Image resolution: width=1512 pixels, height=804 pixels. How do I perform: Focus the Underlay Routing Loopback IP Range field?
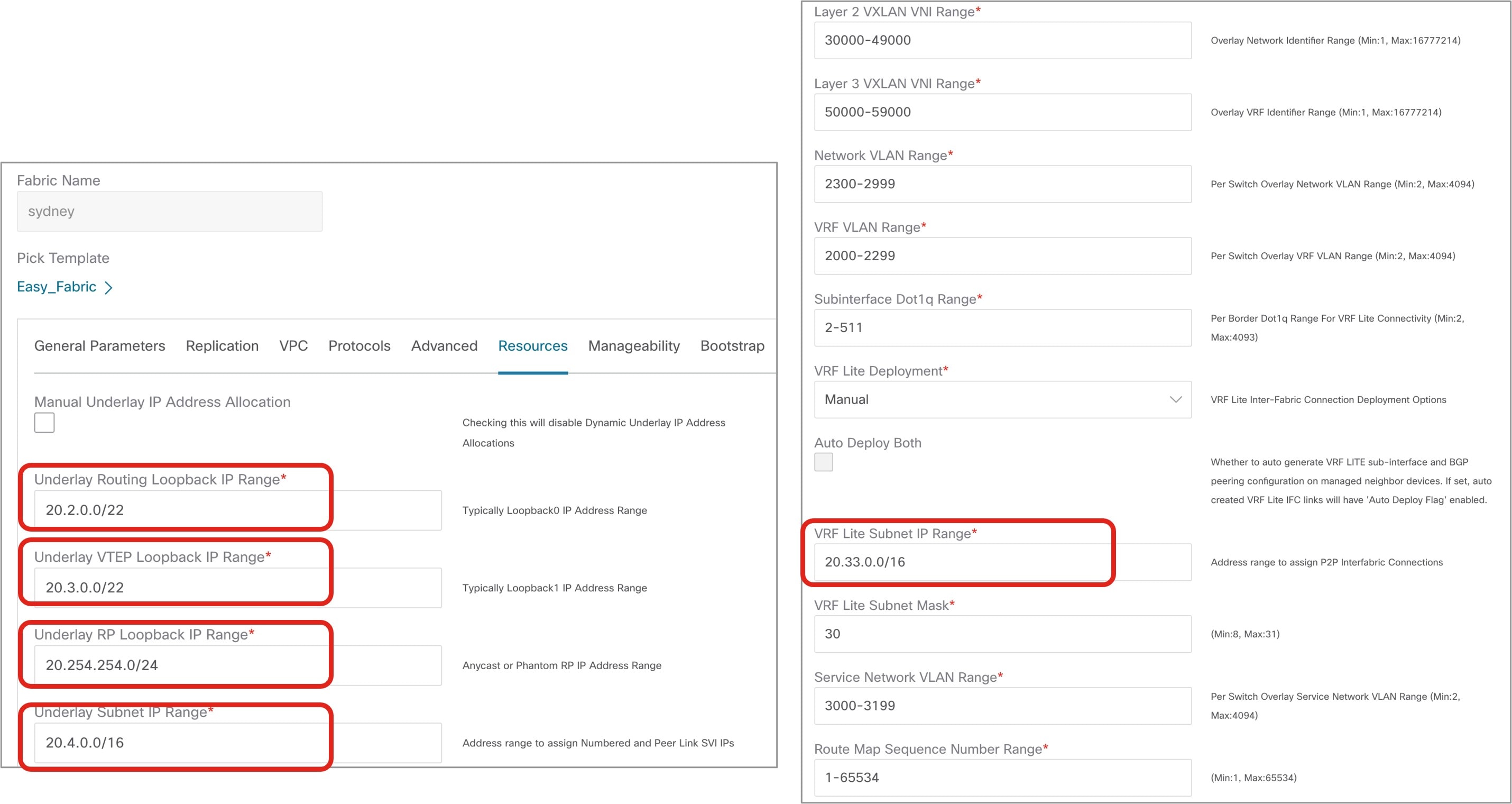click(x=238, y=510)
